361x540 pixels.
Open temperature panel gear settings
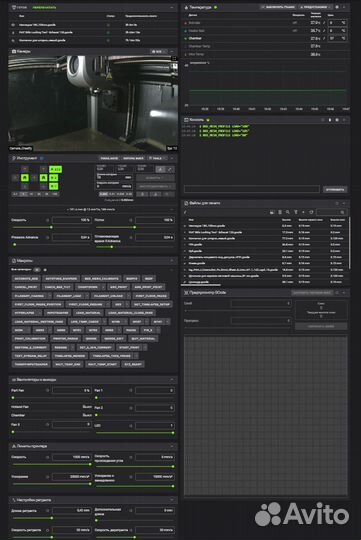(337, 7)
